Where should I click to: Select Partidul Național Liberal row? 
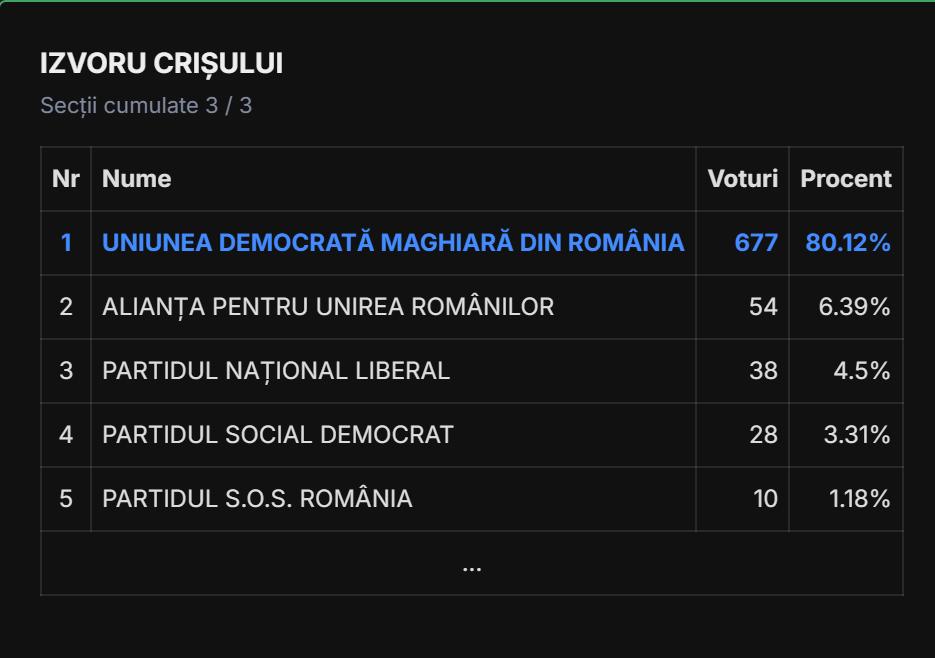click(276, 371)
